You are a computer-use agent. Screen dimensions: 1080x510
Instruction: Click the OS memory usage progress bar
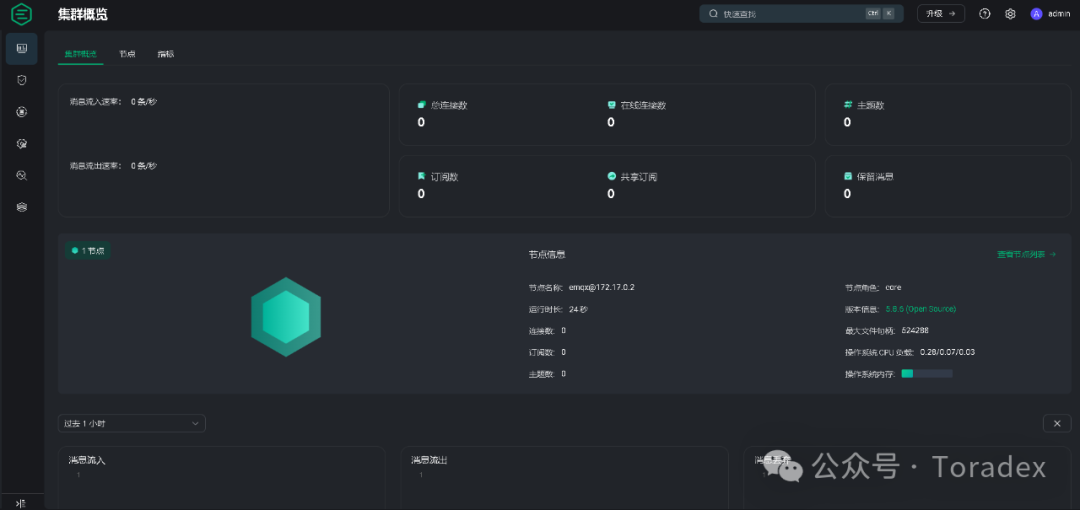coord(926,374)
